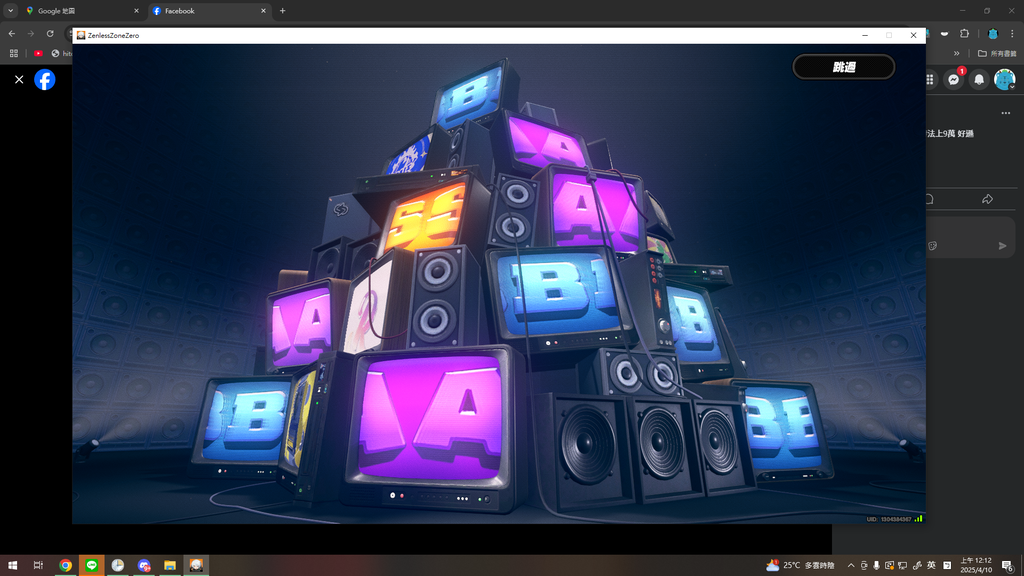Skip the cutscene with the 跳過 button
Screen dimensions: 1024x576
coord(844,67)
